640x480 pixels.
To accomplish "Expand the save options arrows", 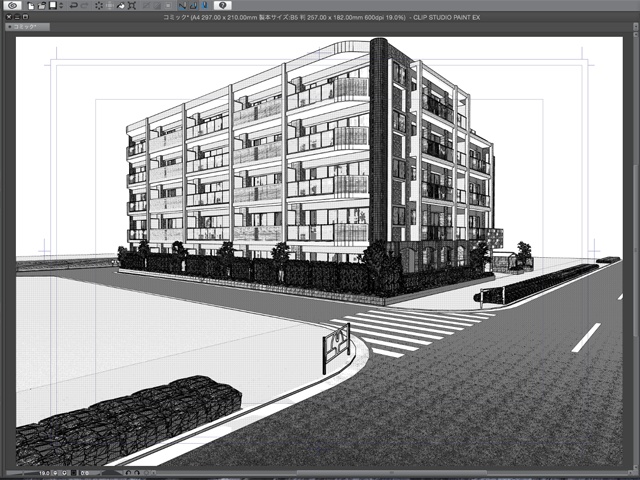I will point(61,6).
